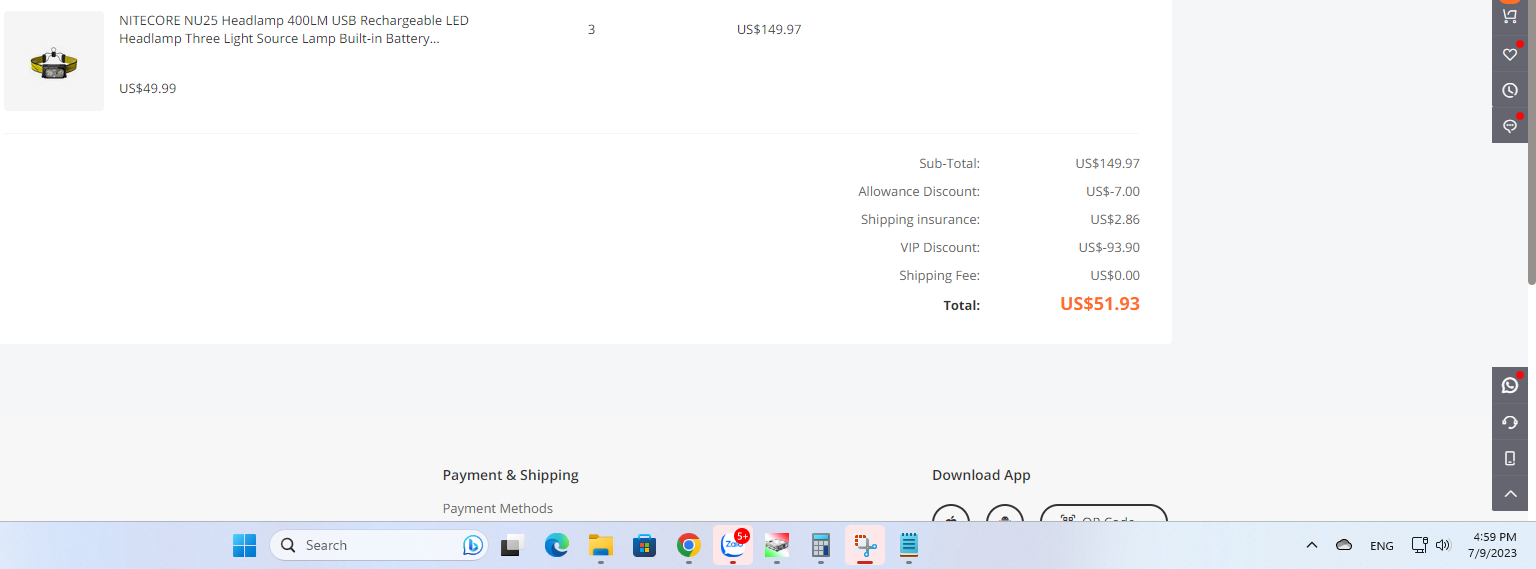Open the chat message bubble icon

(1510, 126)
